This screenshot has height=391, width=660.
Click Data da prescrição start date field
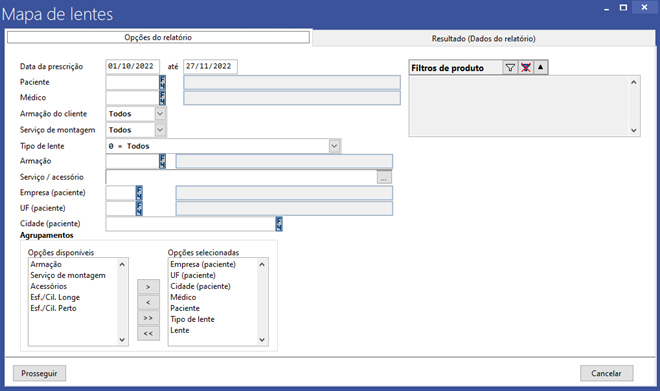133,66
